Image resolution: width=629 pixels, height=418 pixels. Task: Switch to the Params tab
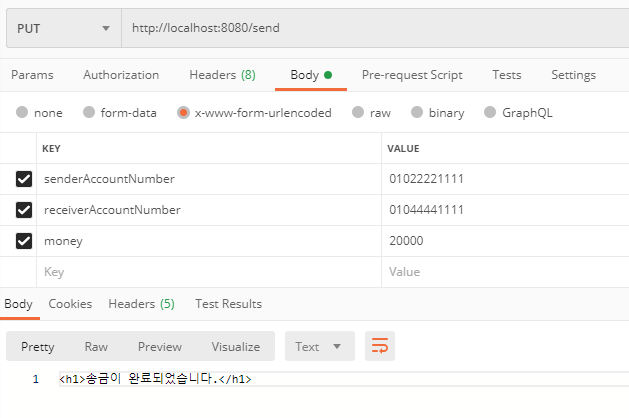(32, 75)
